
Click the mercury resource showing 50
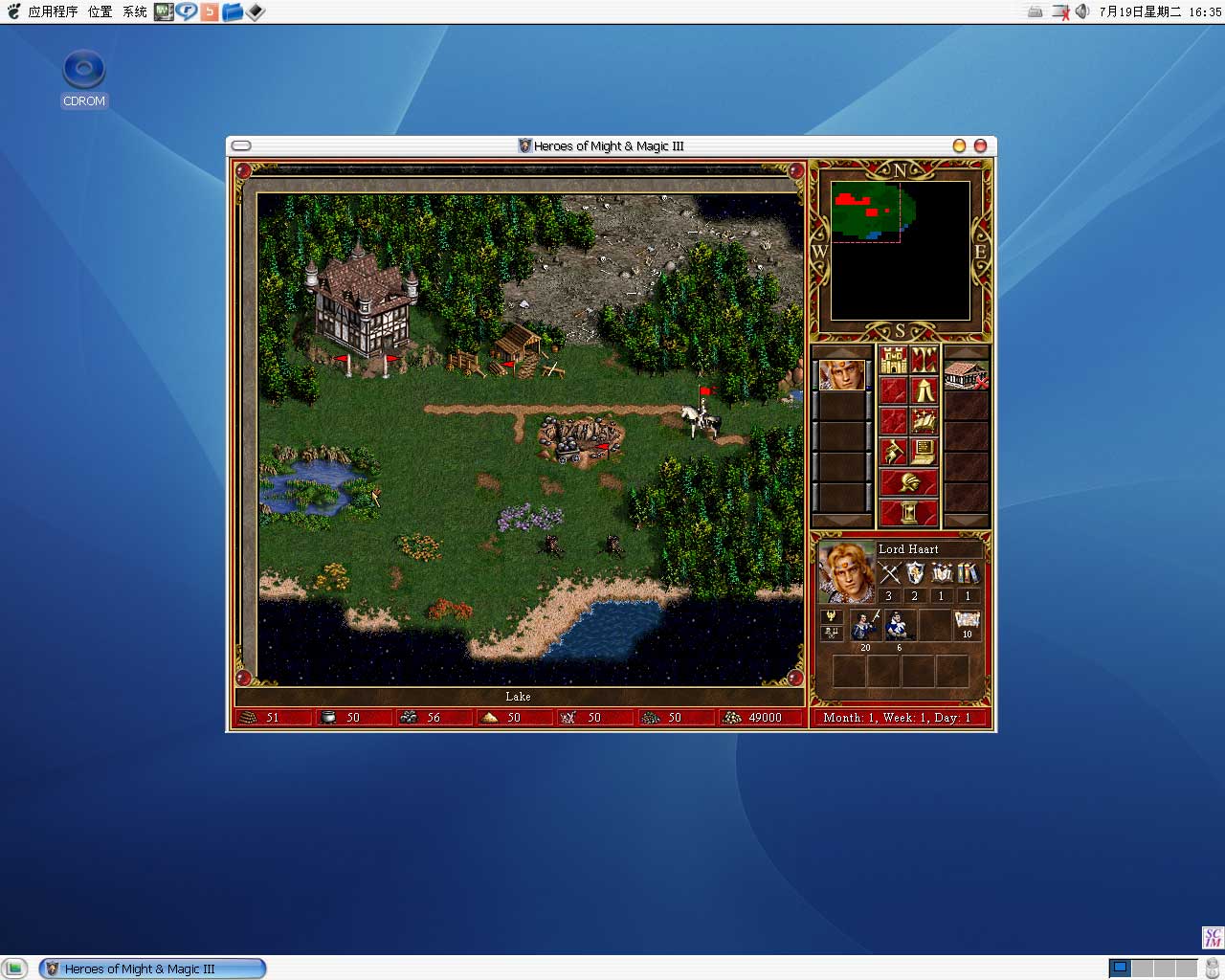(x=352, y=717)
